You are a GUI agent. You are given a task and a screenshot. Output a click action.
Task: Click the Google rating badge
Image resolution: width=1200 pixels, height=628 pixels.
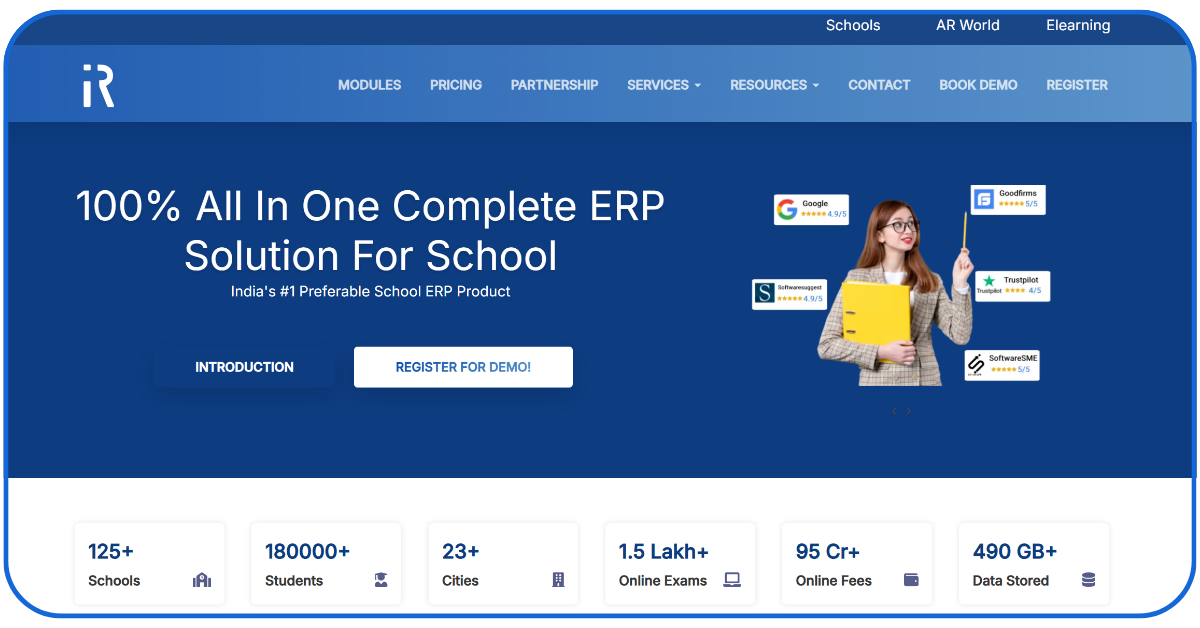tap(811, 209)
